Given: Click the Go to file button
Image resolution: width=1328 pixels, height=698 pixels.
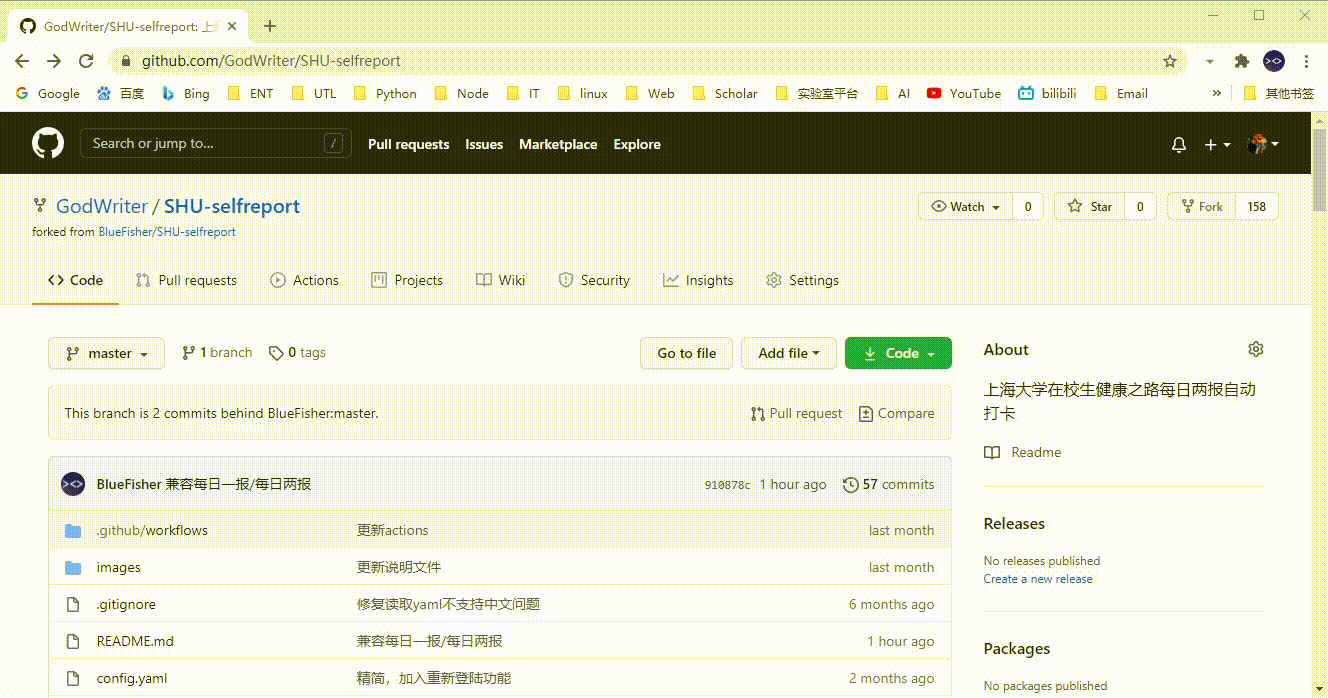Looking at the screenshot, I should coord(686,353).
